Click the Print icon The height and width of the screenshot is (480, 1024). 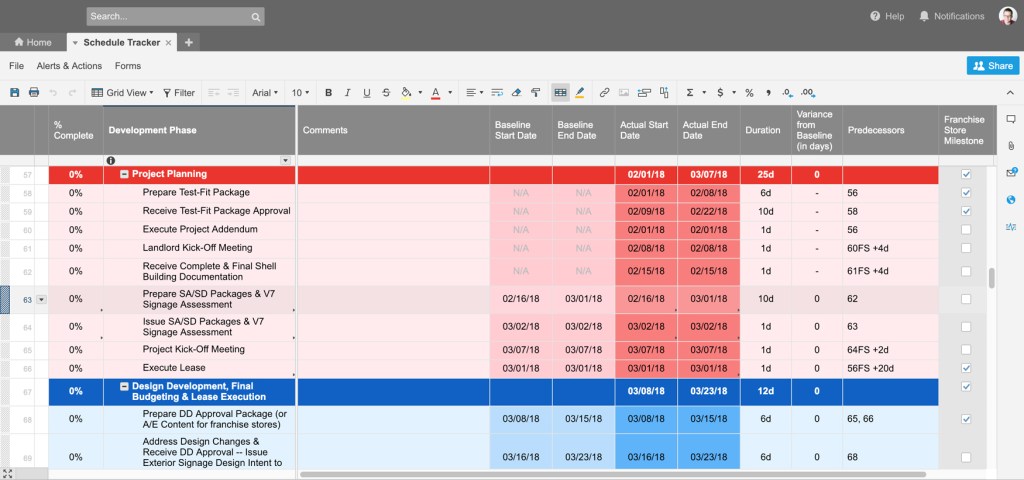tap(34, 93)
